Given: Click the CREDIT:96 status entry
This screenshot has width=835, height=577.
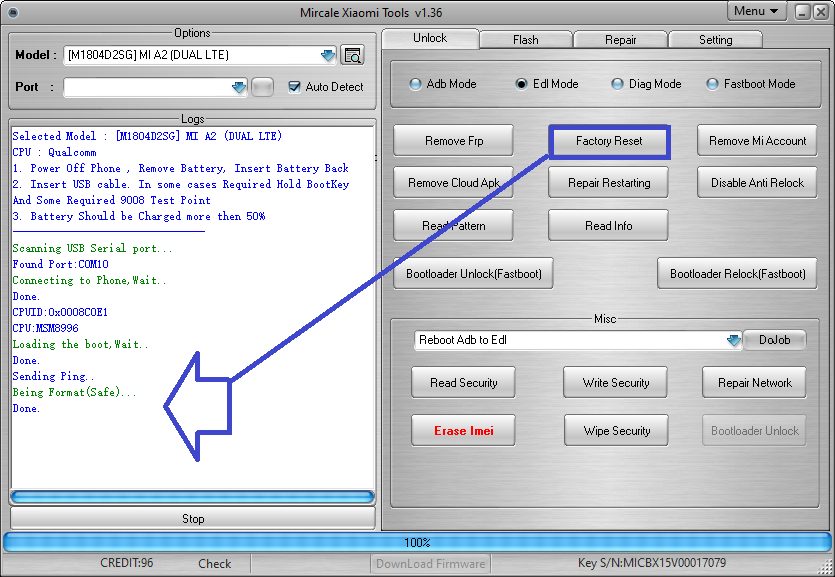Looking at the screenshot, I should click(x=126, y=563).
